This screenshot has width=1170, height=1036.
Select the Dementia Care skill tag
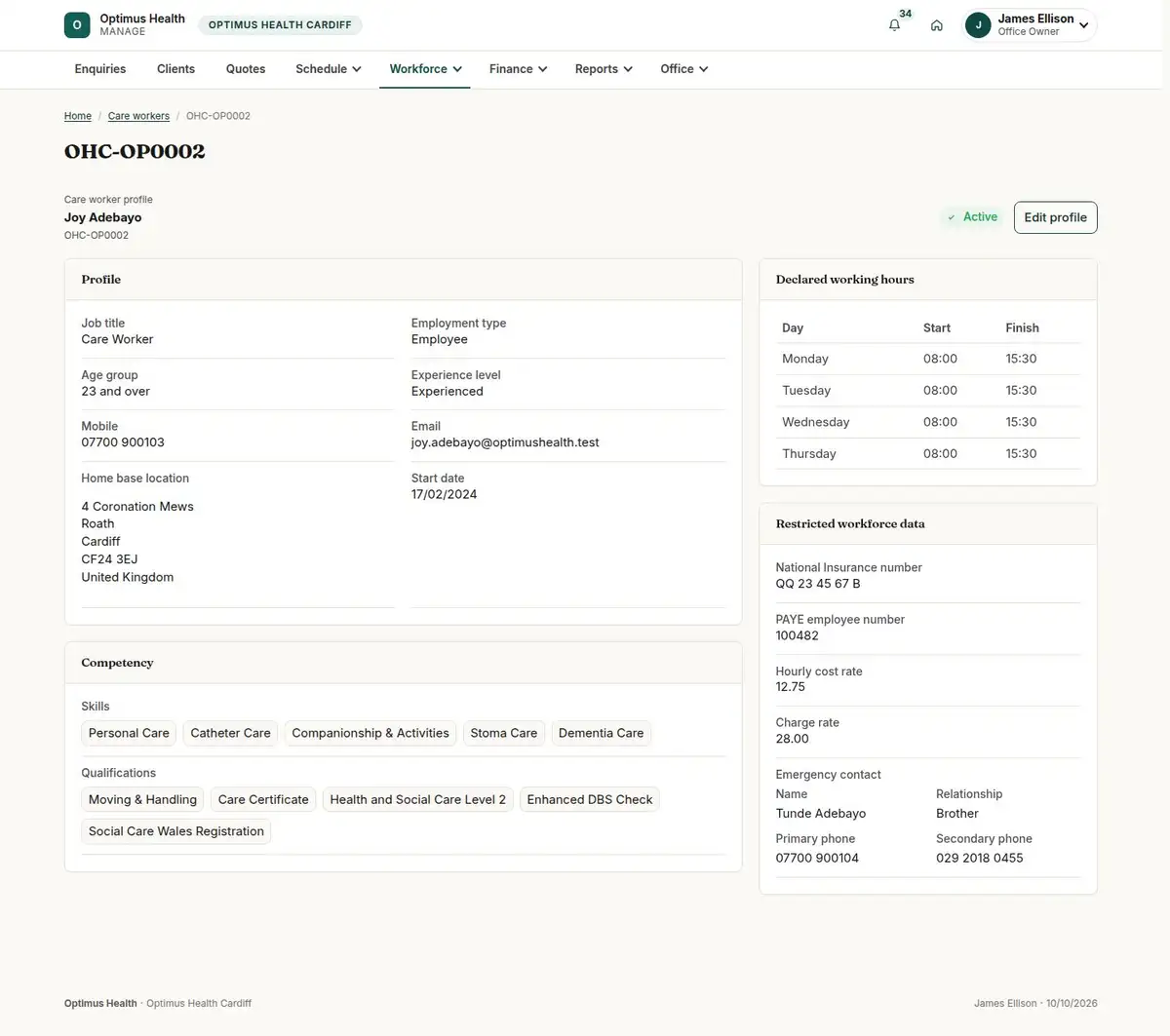pos(601,734)
